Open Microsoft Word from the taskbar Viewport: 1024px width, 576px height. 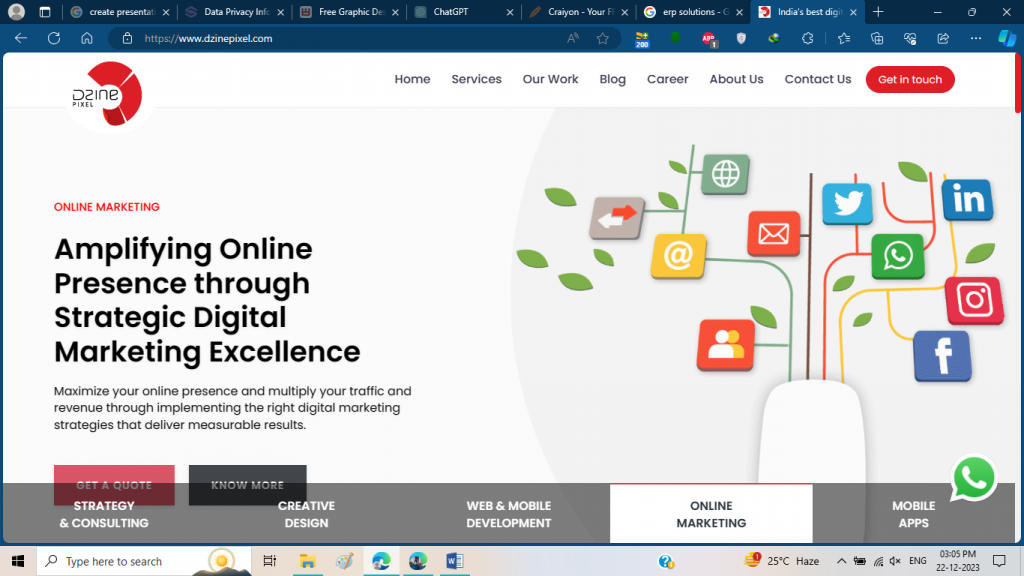455,561
